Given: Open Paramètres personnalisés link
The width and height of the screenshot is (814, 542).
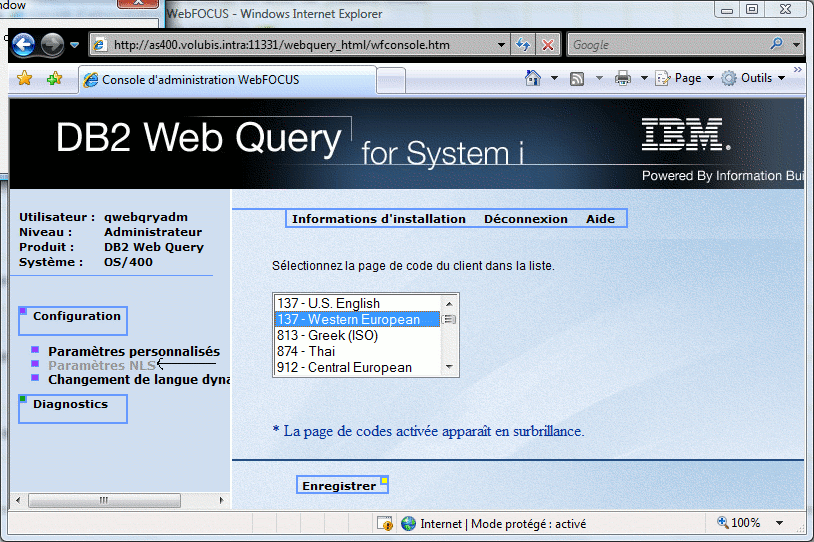Looking at the screenshot, I should [134, 351].
